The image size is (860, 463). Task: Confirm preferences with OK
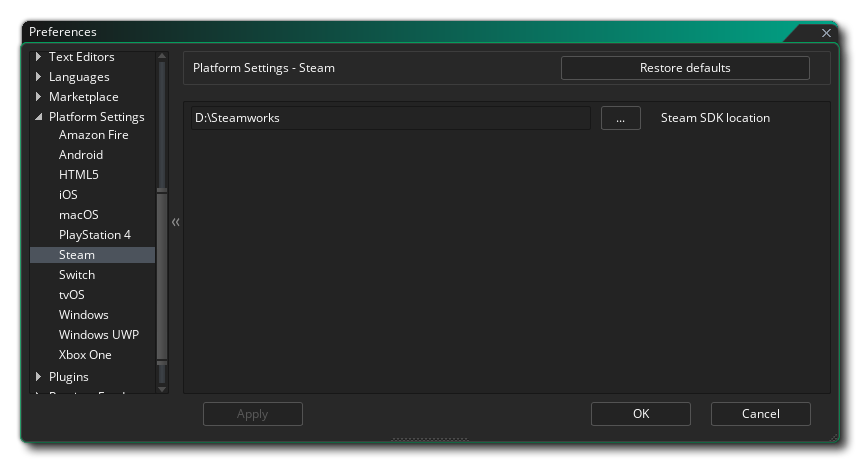tap(641, 414)
